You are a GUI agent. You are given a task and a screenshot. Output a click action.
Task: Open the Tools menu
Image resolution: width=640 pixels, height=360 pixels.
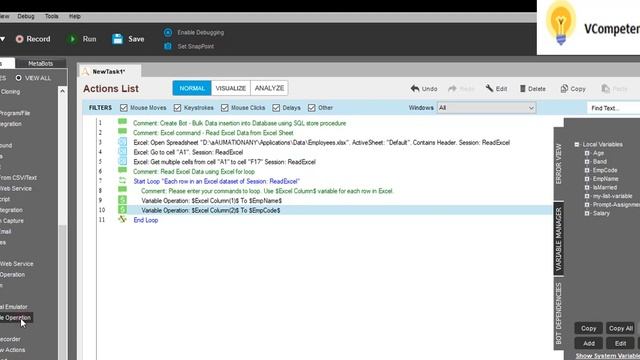click(x=51, y=16)
